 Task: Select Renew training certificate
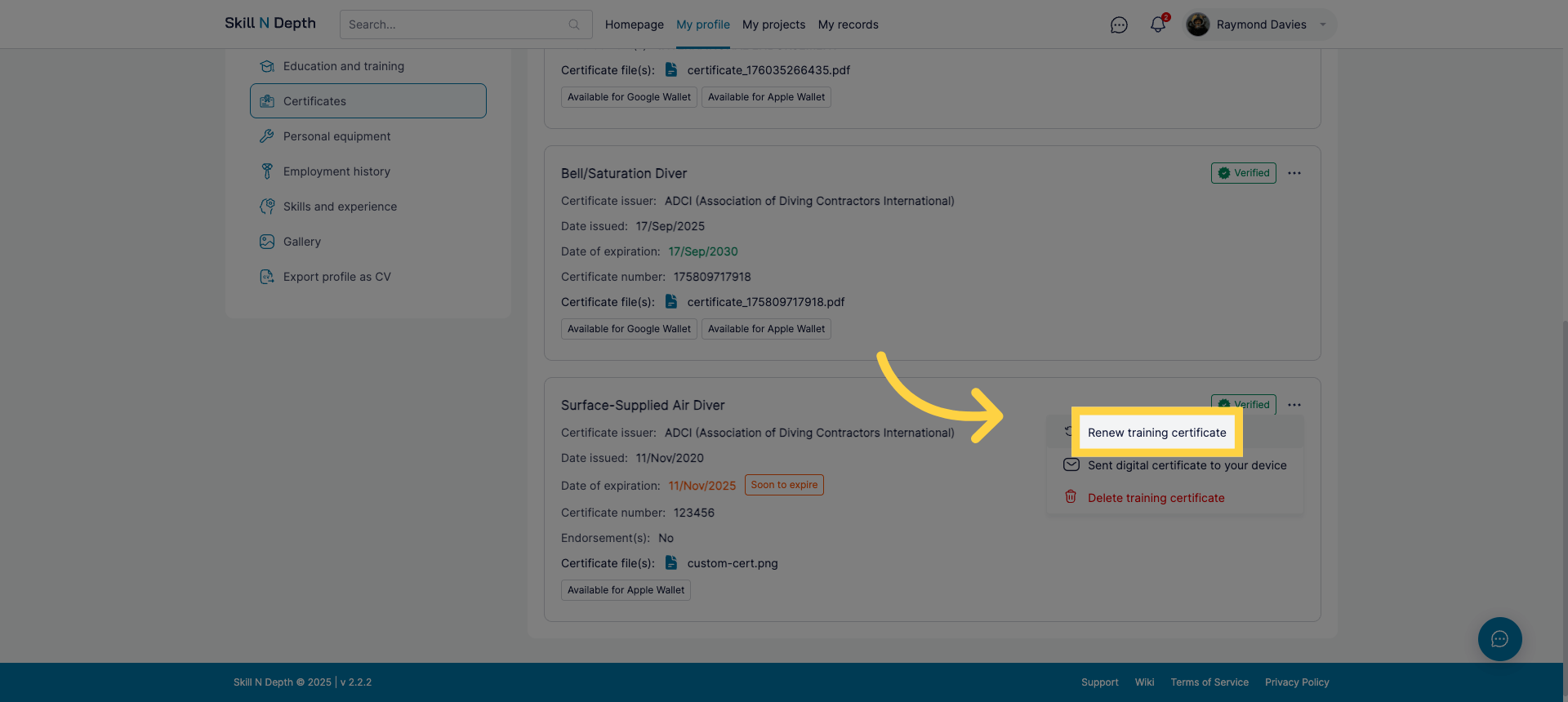coord(1156,433)
